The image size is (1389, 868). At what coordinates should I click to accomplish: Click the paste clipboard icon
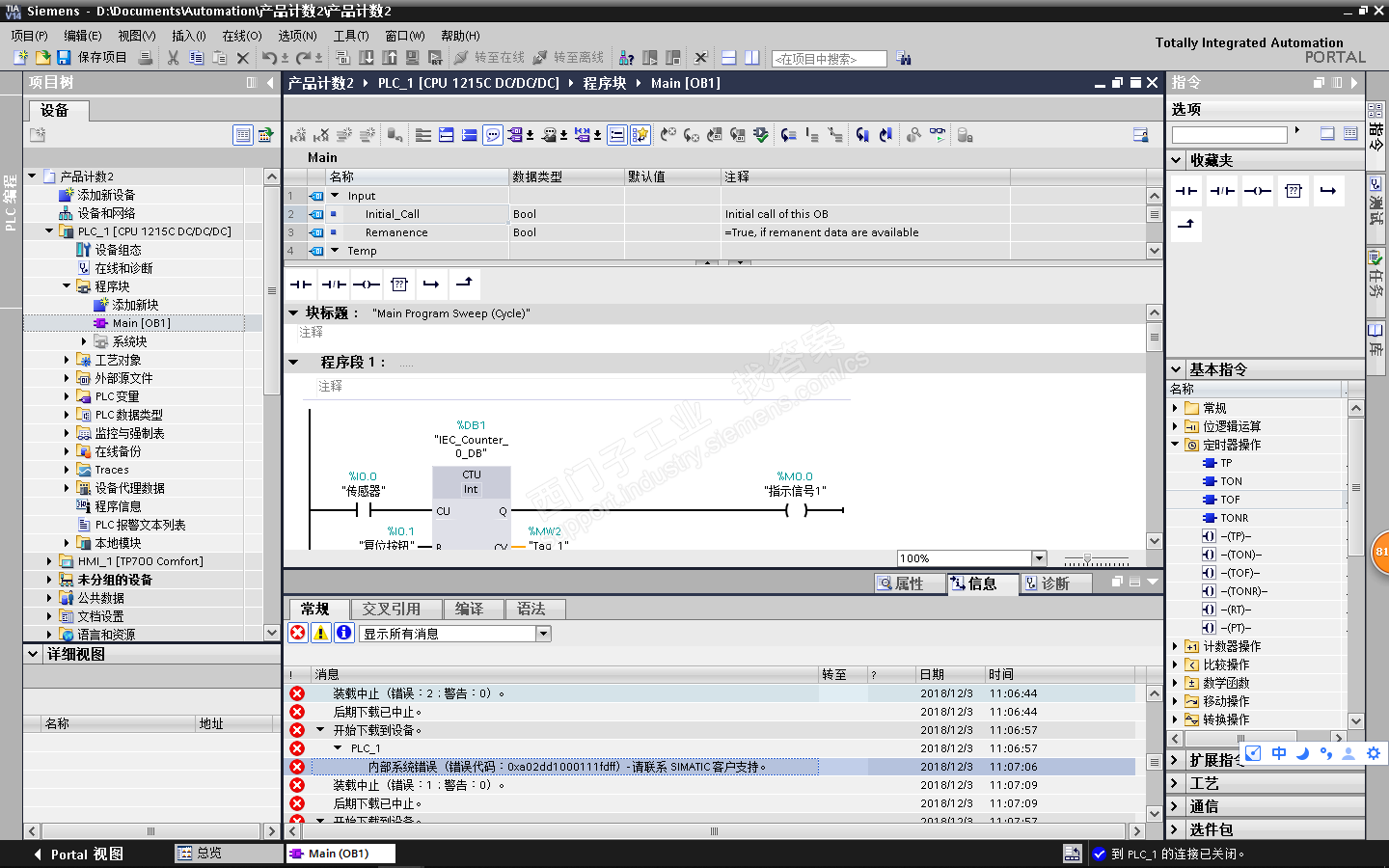tap(220, 58)
